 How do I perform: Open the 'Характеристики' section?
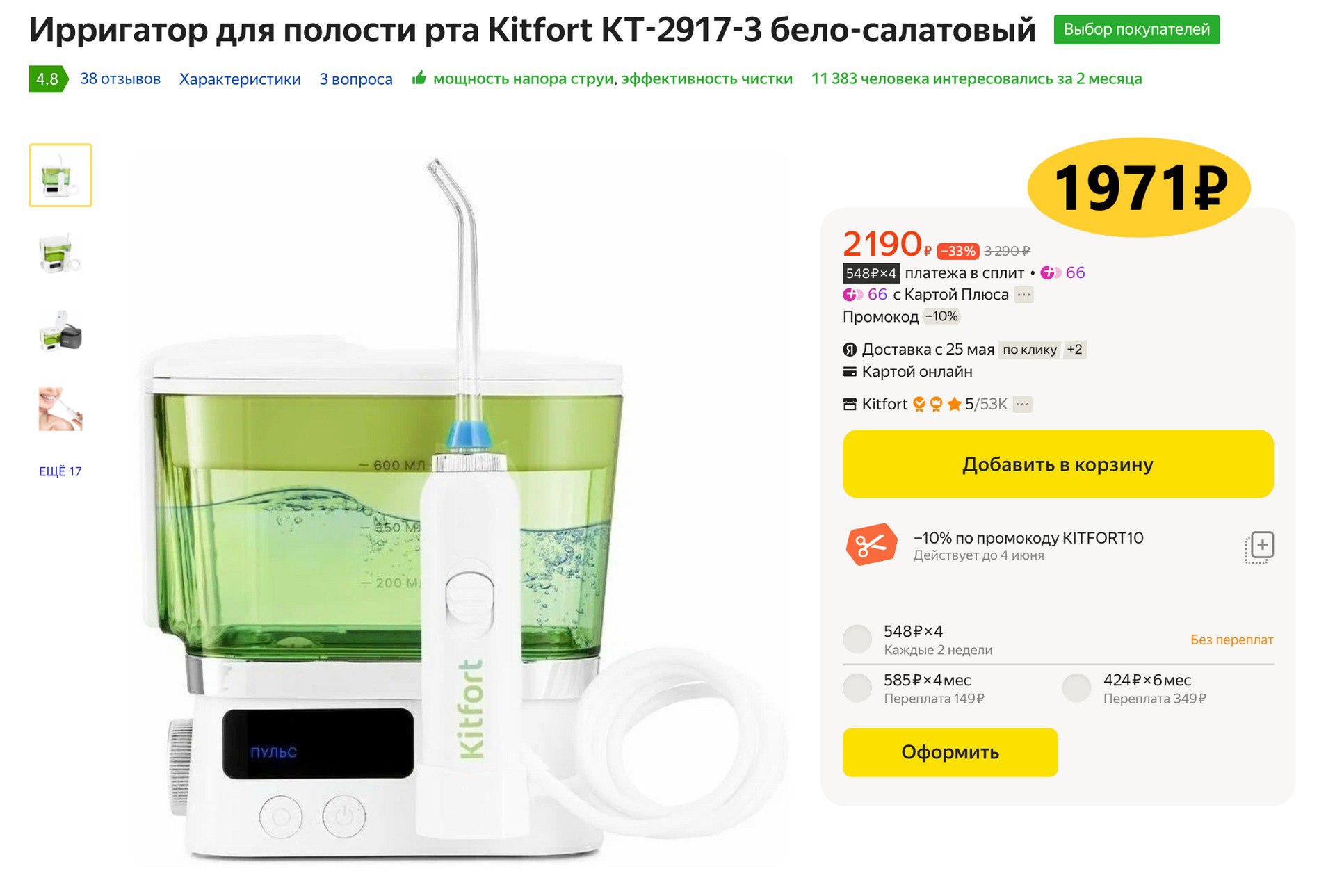[x=240, y=79]
